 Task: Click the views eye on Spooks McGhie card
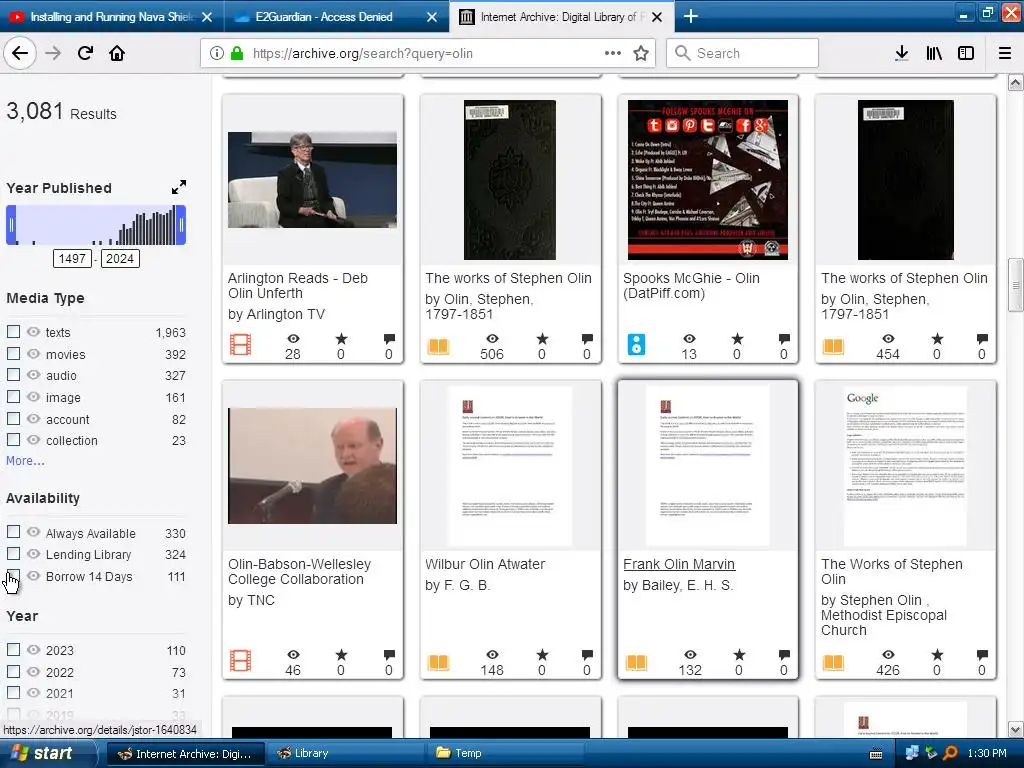pyautogui.click(x=689, y=338)
